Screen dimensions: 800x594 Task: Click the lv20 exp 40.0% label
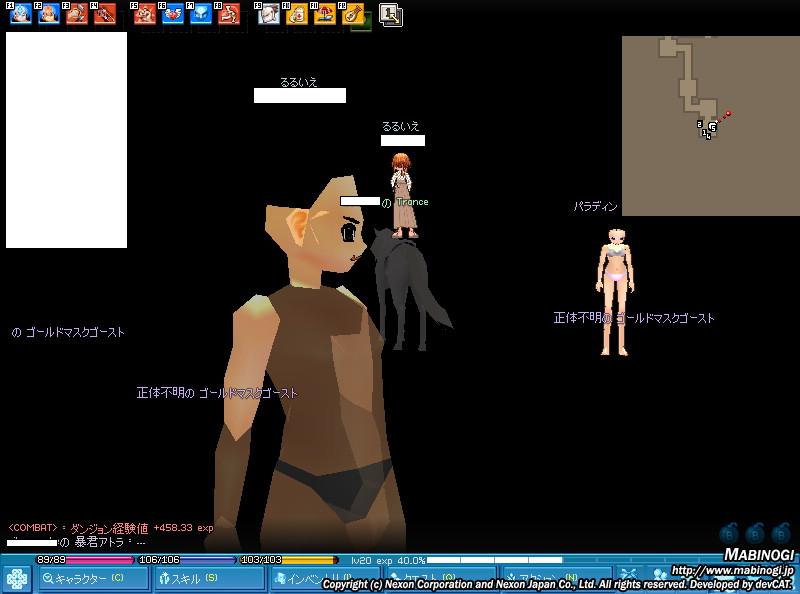[388, 560]
